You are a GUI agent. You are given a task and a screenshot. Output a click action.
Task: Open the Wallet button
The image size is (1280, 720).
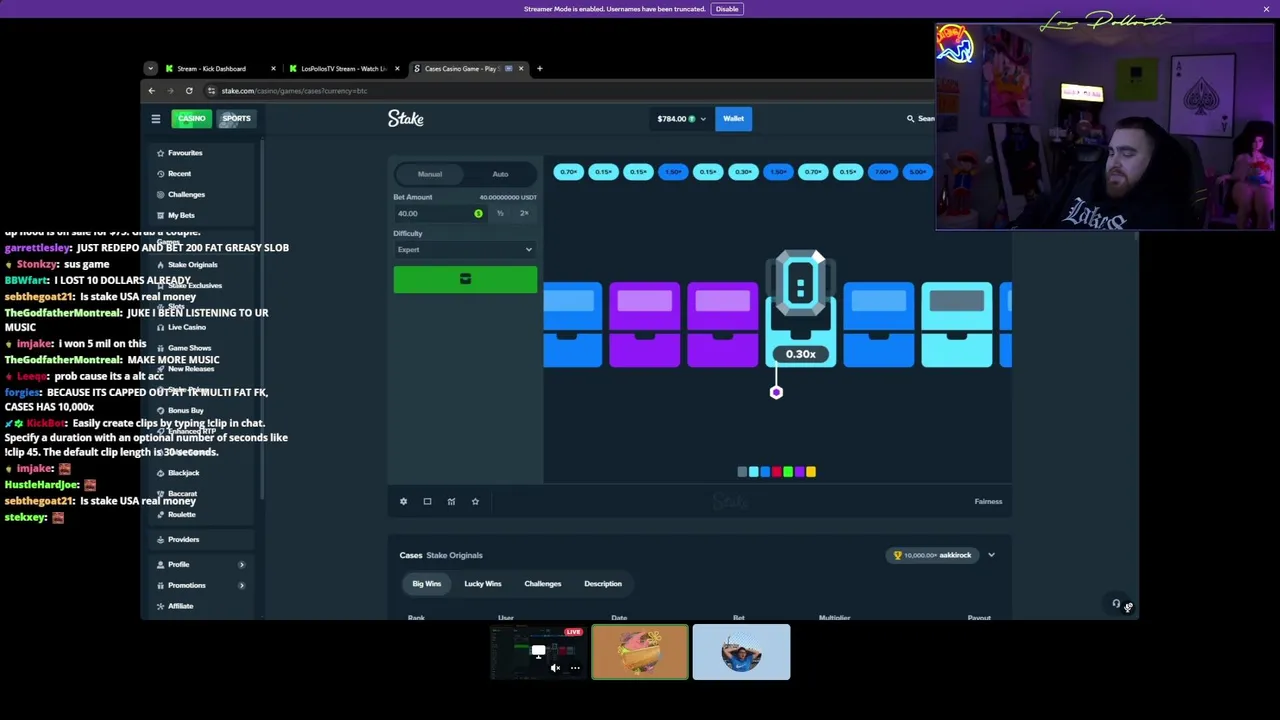pos(733,119)
